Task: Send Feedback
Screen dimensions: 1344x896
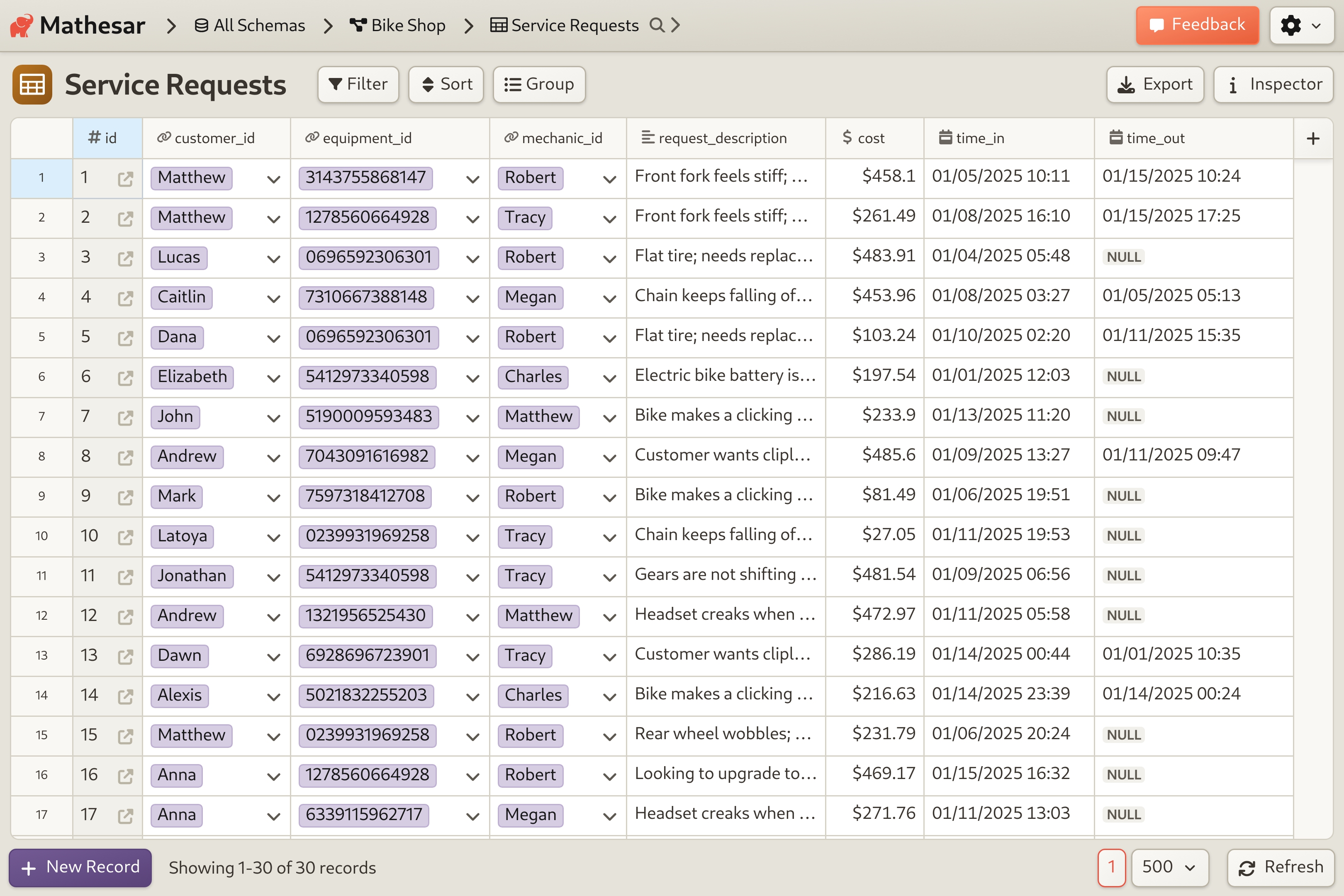Action: (x=1197, y=25)
